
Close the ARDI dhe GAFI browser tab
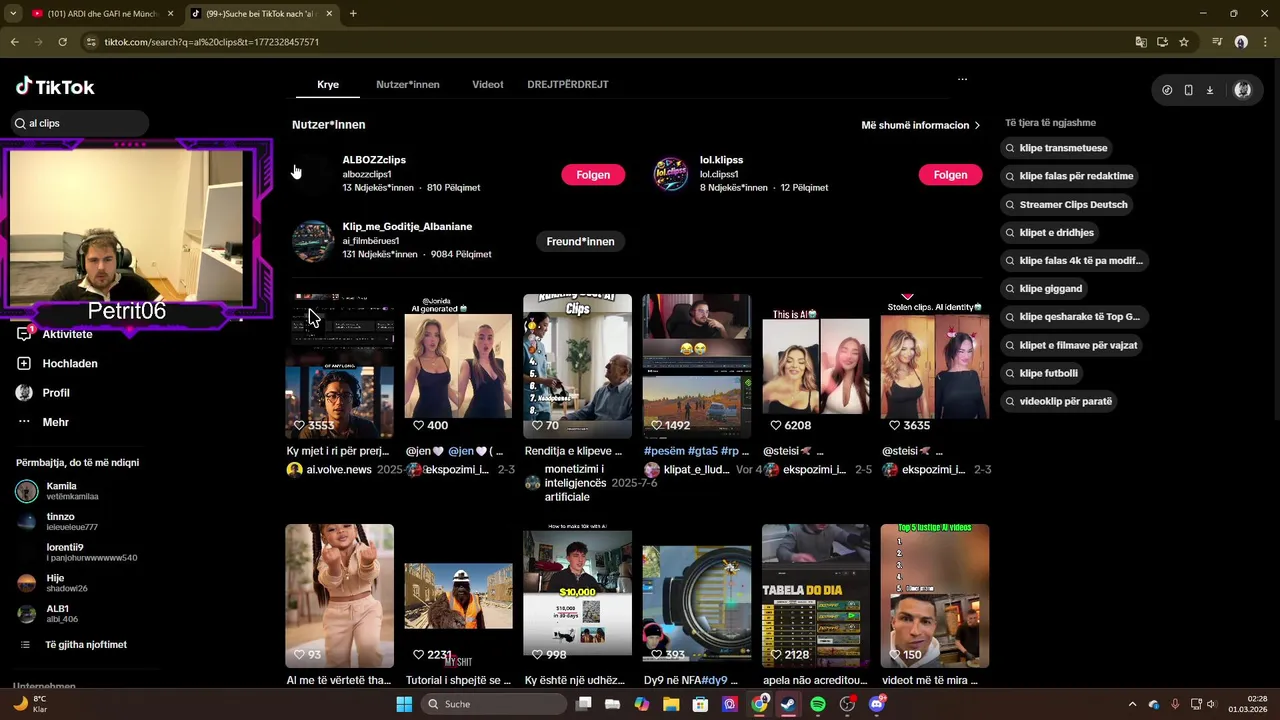pyautogui.click(x=170, y=13)
